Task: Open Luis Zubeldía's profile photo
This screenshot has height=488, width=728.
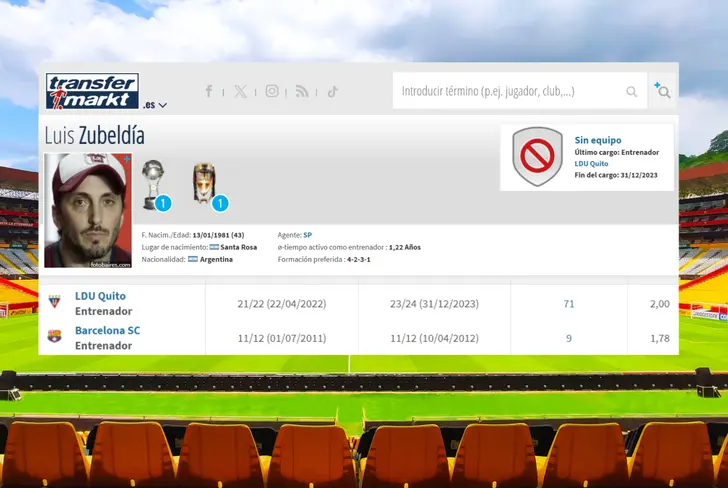Action: [x=88, y=210]
